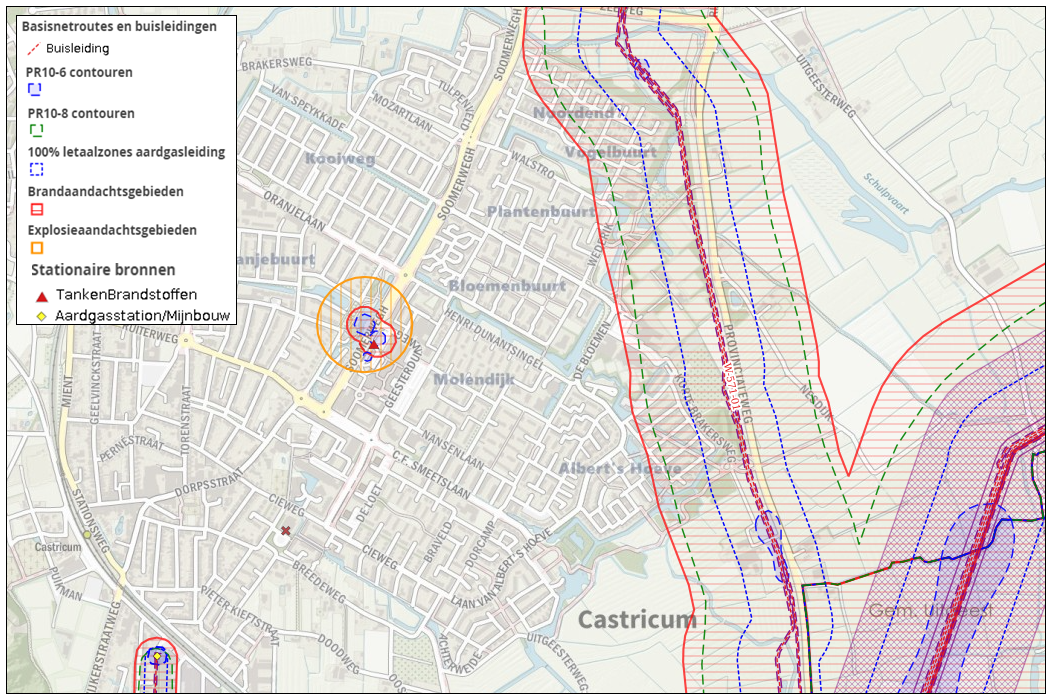Click the 'Explosieaandachtsgebieden' legend label

pyautogui.click(x=112, y=230)
